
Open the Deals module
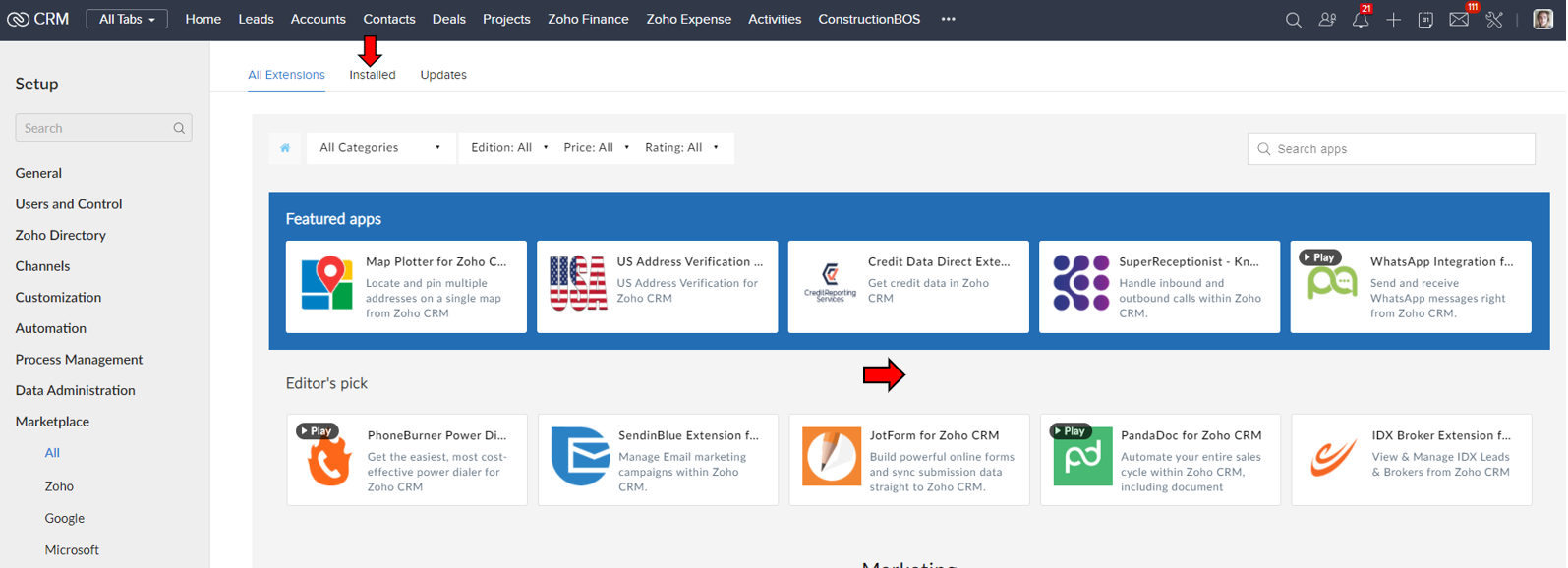coord(448,19)
